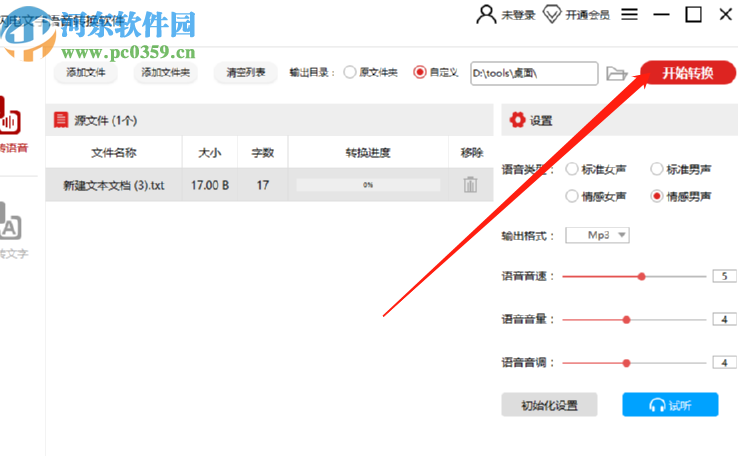Open the 开通会员 membership link
738x456 pixels.
(587, 15)
